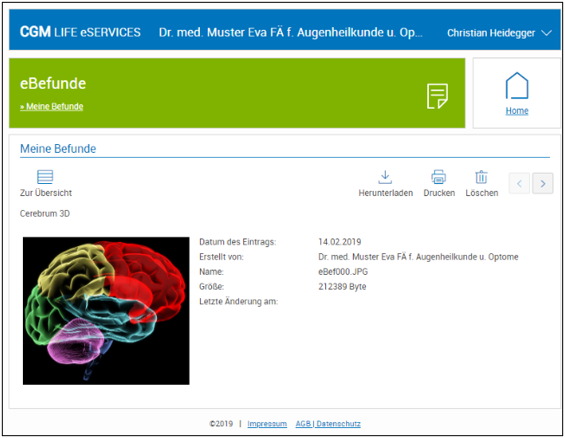Click the Home house icon
Viewport: 565px width, 438px height.
click(x=517, y=85)
